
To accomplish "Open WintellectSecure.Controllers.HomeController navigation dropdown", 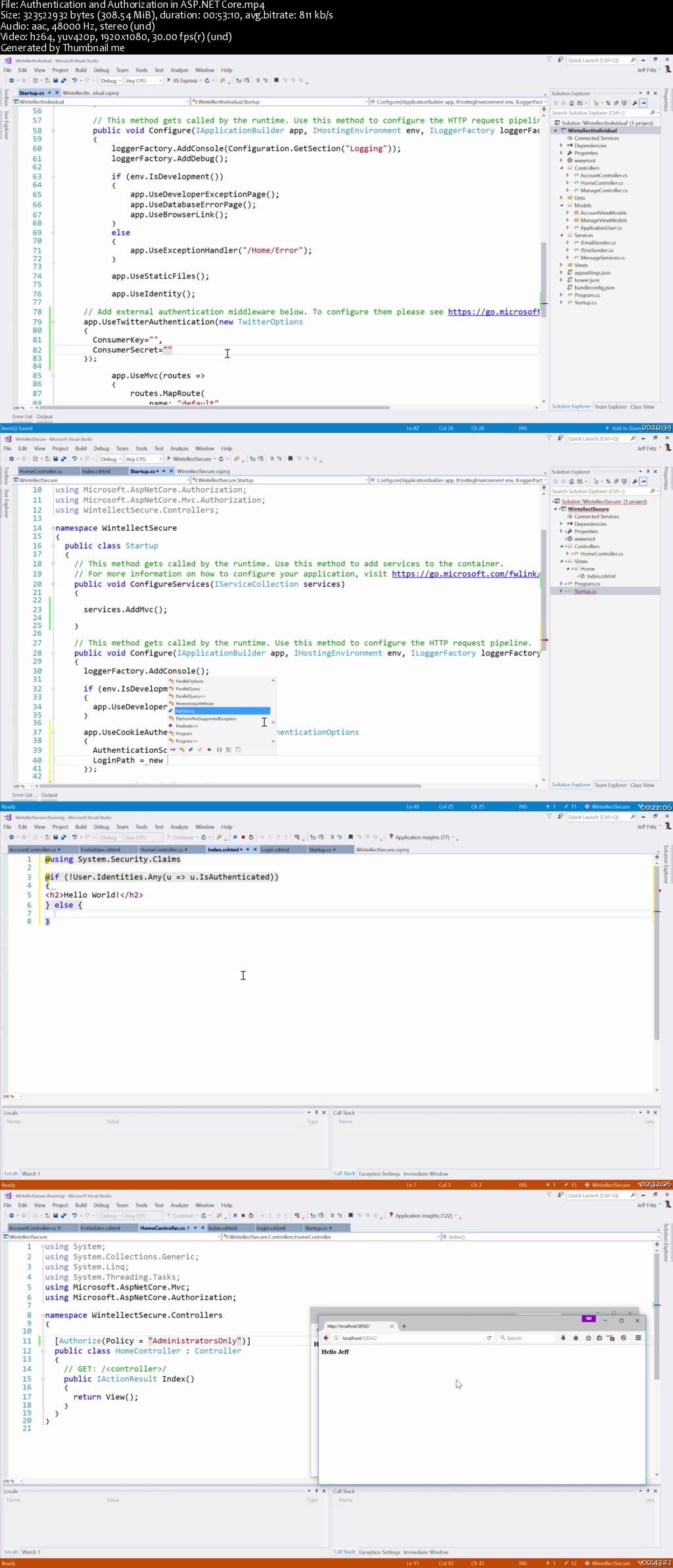I will (332, 1236).
